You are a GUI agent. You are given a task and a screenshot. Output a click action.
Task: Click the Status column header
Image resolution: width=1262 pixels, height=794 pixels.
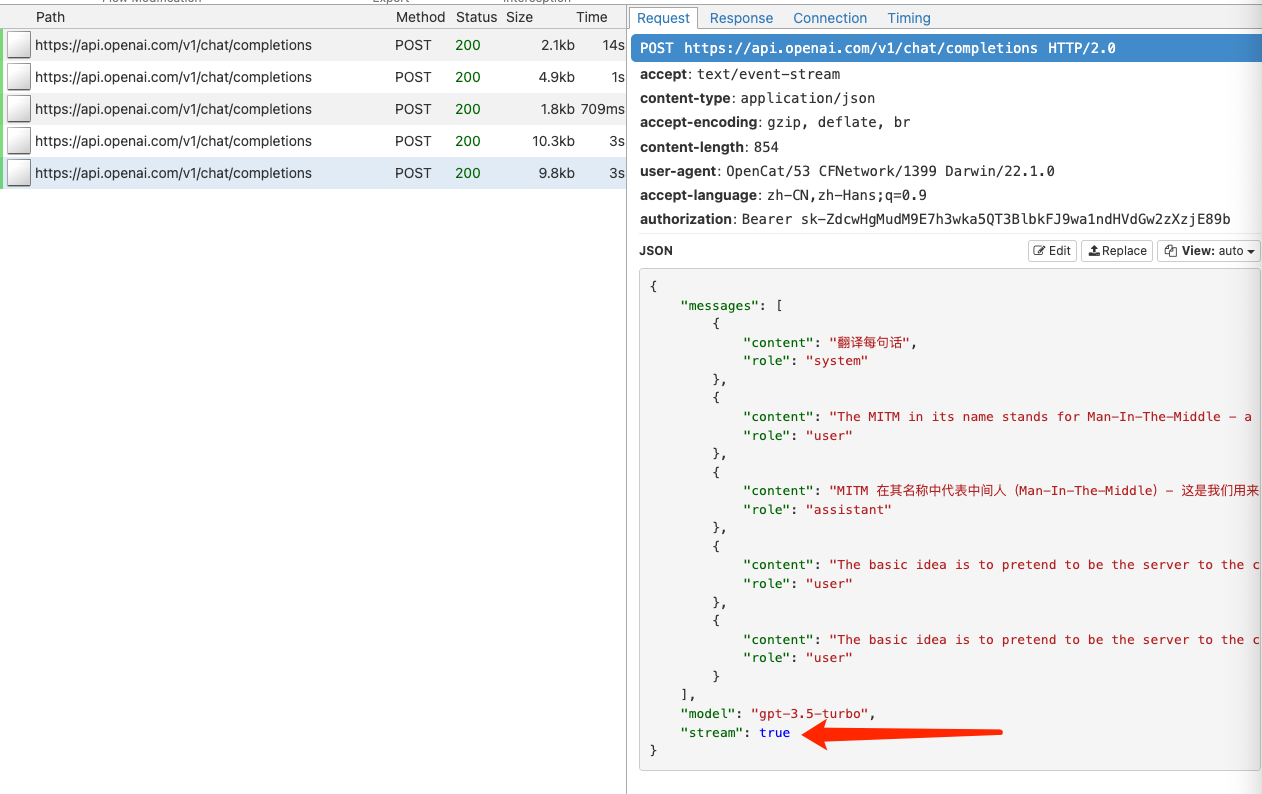476,17
